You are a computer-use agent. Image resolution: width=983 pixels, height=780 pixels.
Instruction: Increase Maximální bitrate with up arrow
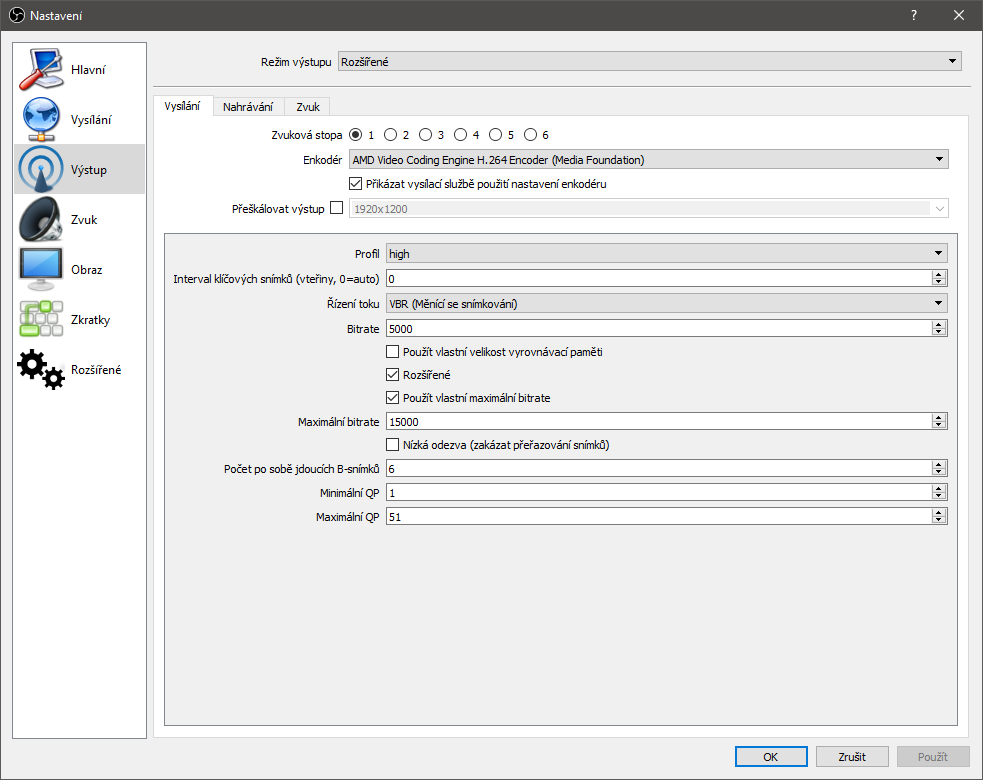click(938, 418)
